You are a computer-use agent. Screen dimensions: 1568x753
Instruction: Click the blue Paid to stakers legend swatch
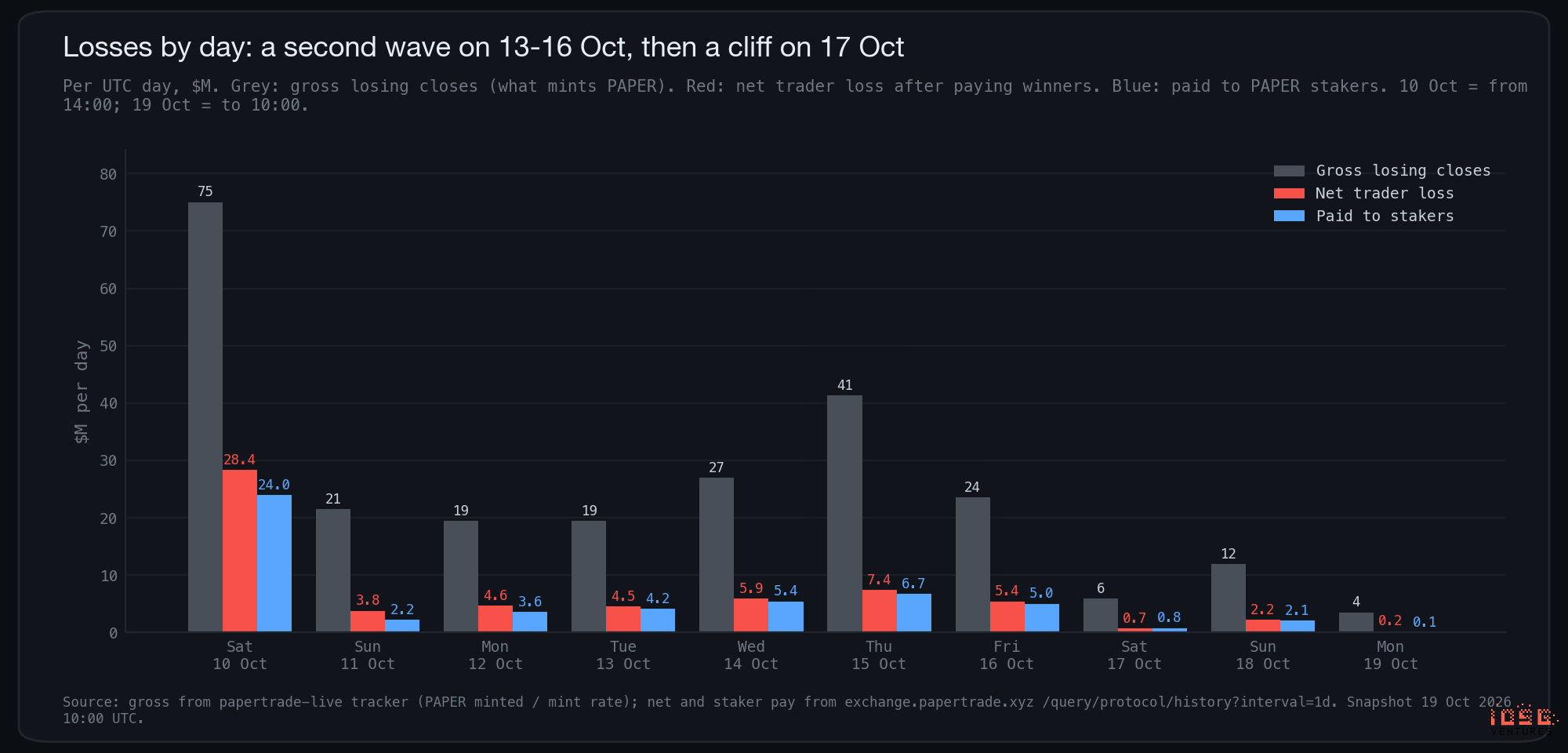coord(1289,216)
